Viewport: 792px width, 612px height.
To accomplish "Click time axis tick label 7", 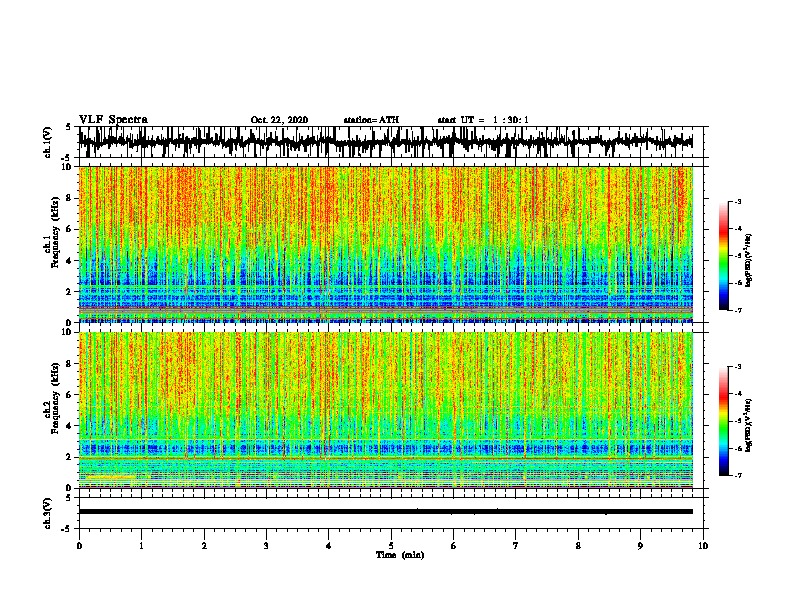I will [x=516, y=546].
